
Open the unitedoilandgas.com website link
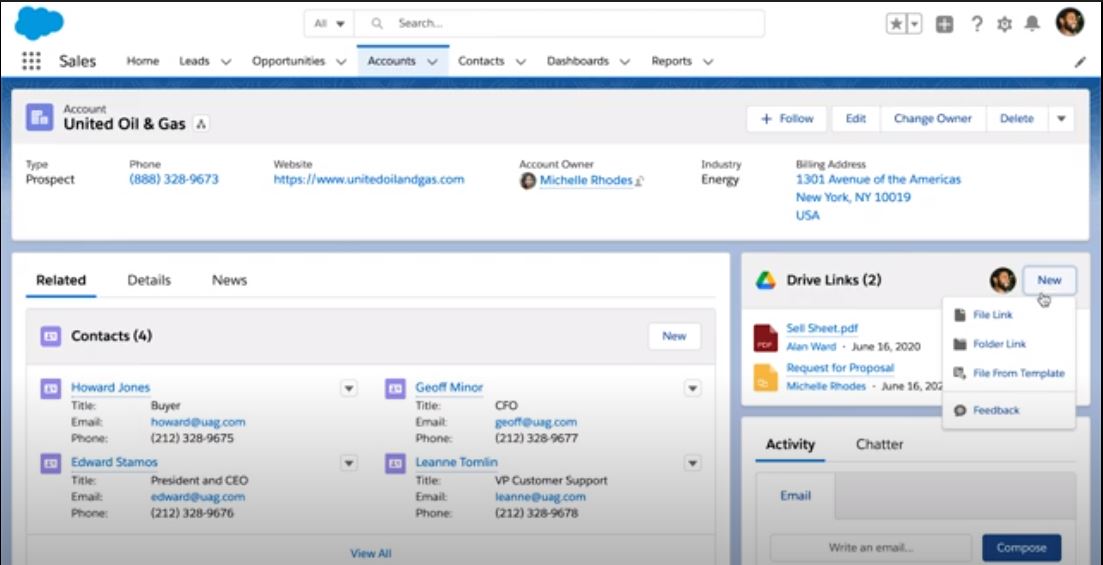click(369, 179)
